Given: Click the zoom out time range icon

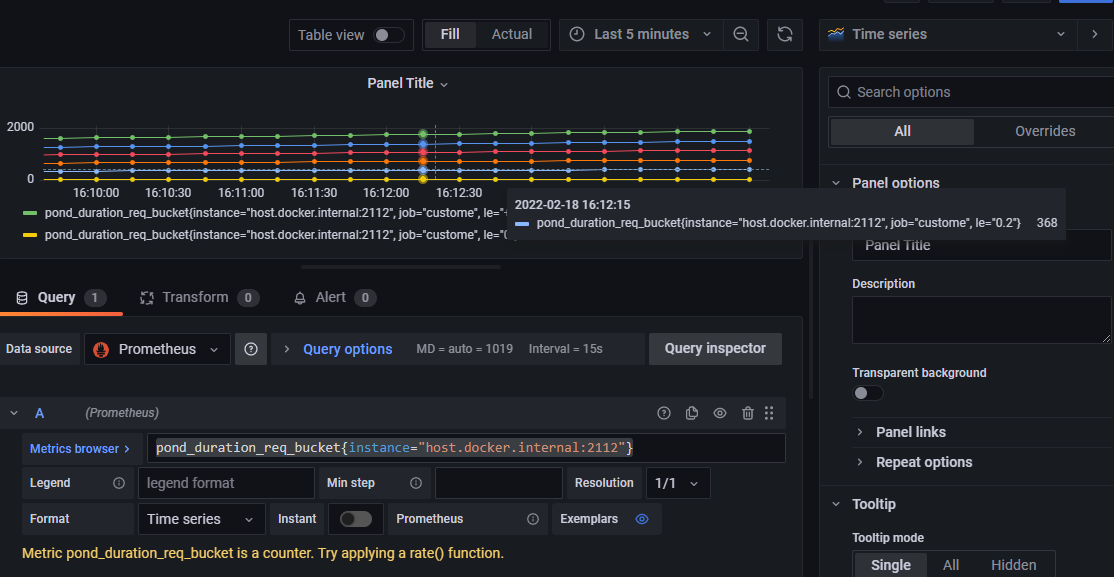Looking at the screenshot, I should click(740, 34).
